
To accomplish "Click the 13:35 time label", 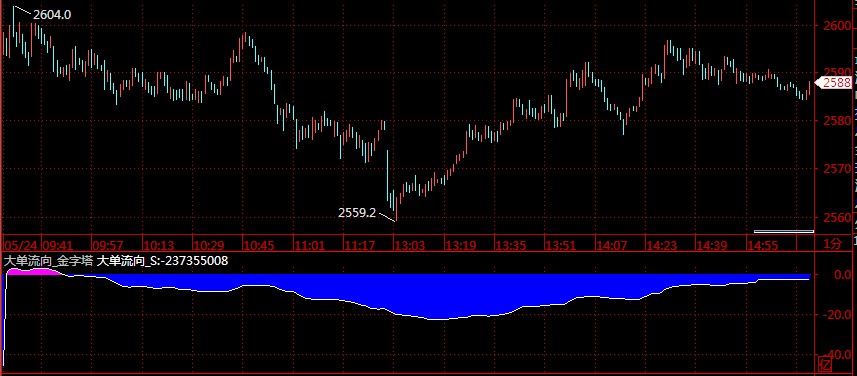I will pos(510,244).
